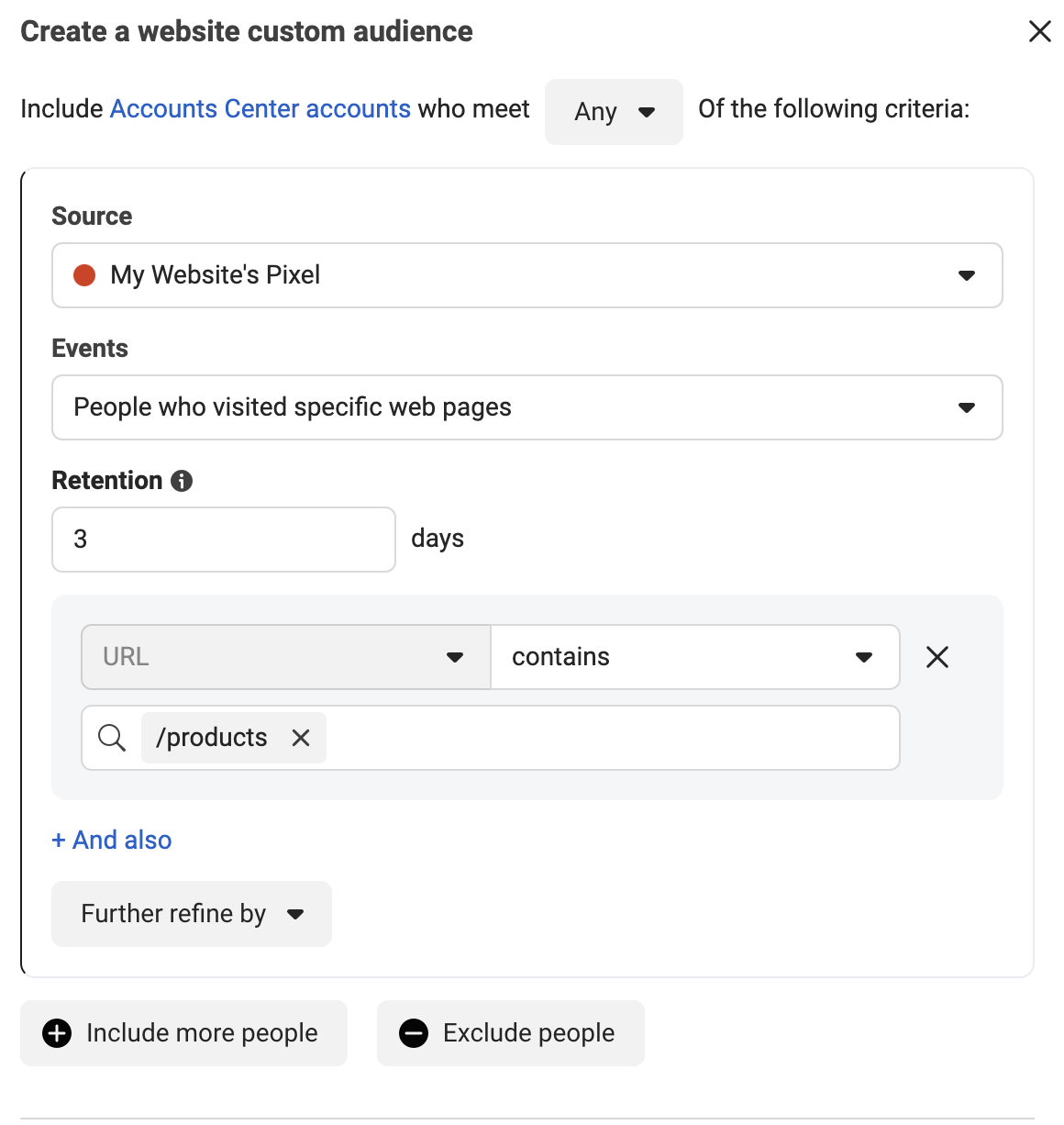
Task: Open the Source pixel dropdown
Action: tap(527, 275)
